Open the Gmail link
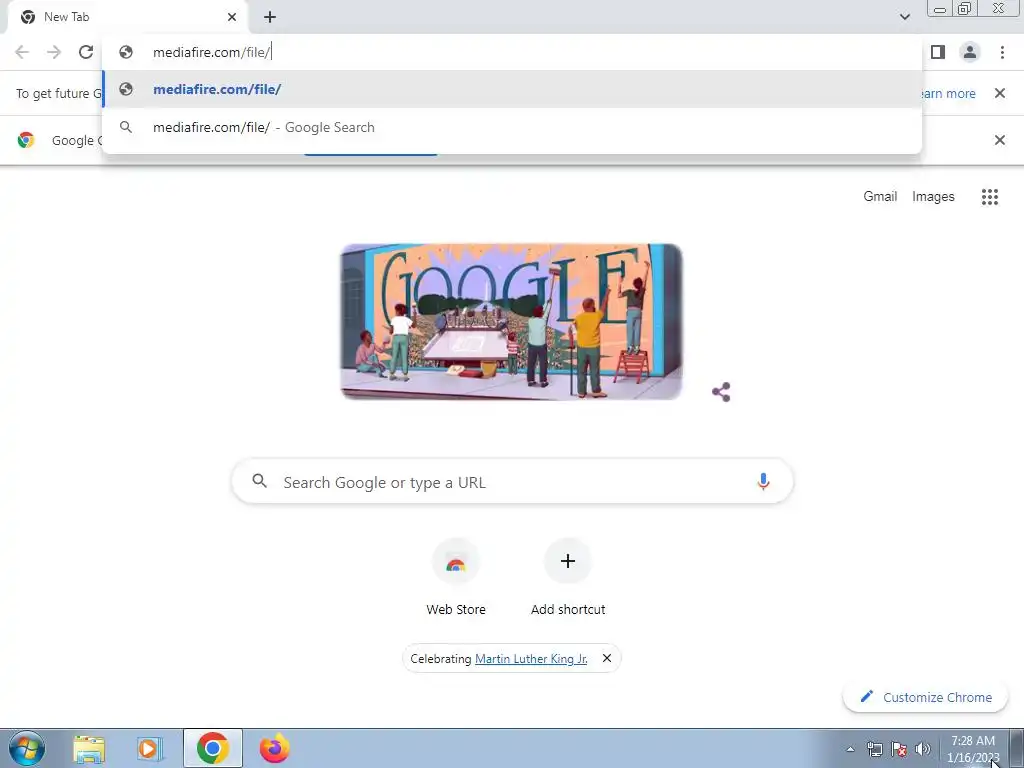 880,197
